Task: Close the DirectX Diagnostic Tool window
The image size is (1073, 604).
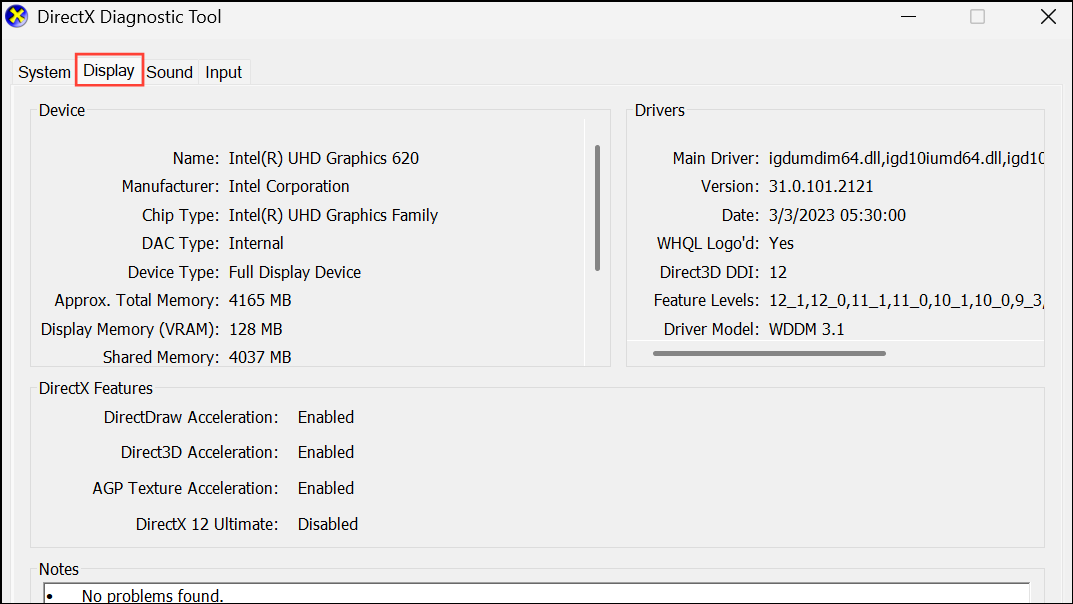Action: click(1048, 17)
